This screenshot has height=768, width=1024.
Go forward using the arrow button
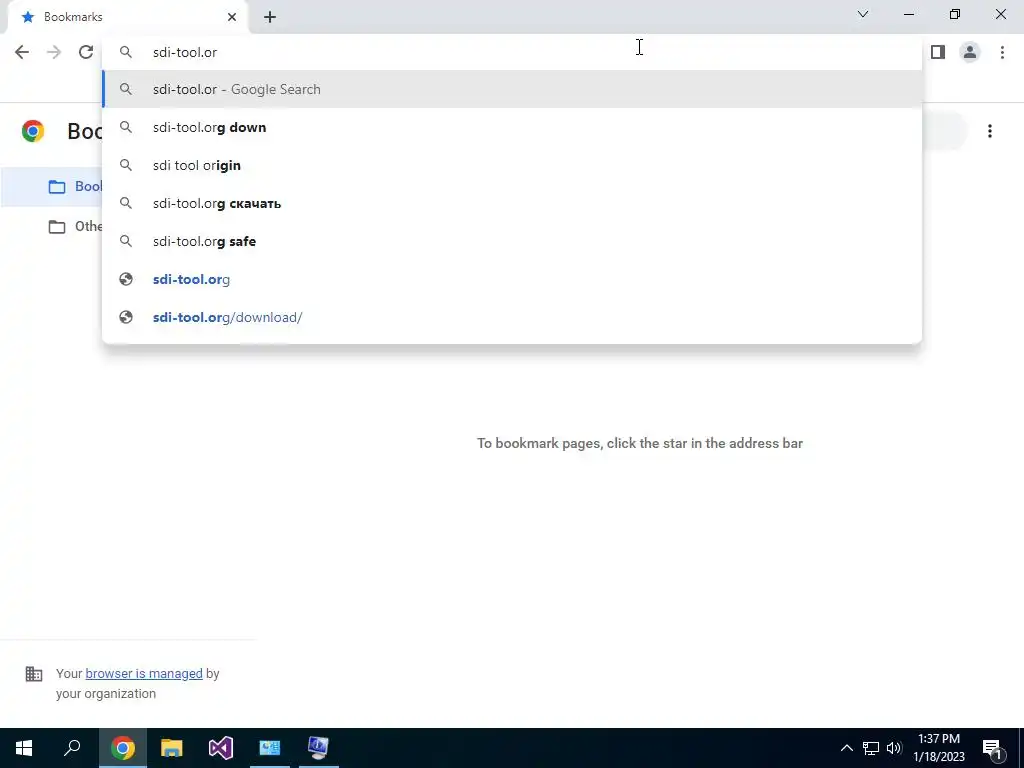(x=54, y=52)
